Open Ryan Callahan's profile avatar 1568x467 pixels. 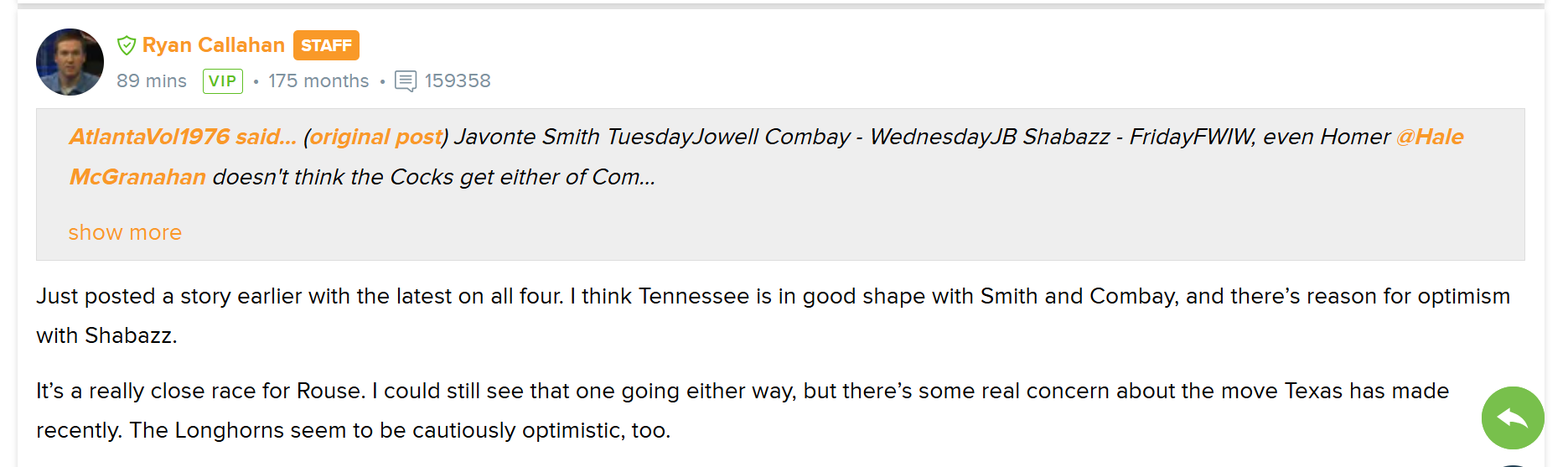pyautogui.click(x=70, y=62)
